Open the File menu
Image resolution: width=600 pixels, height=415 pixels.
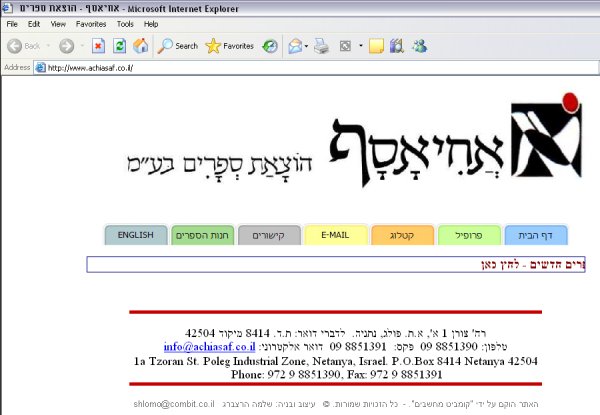tap(12, 24)
